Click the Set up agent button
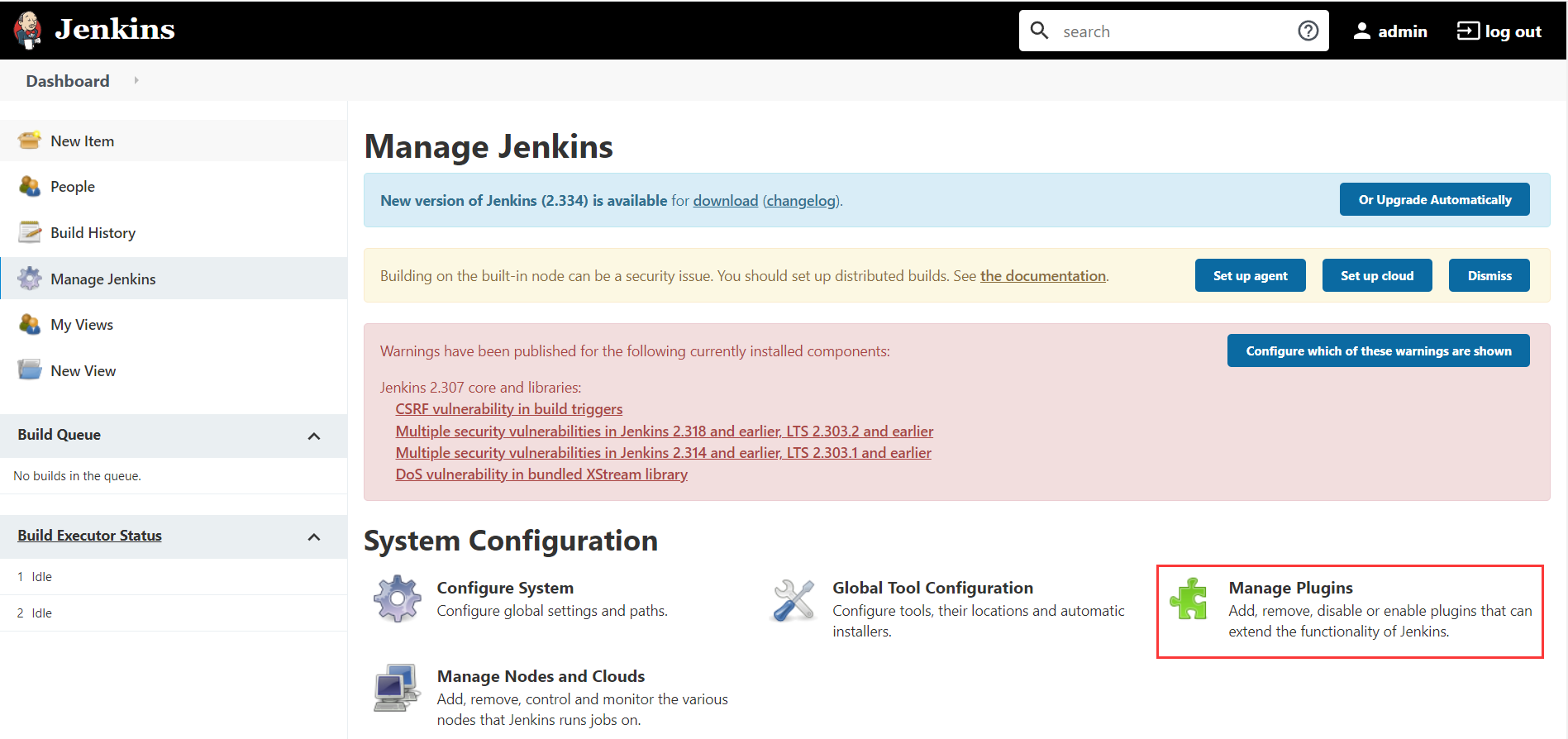Image resolution: width=1568 pixels, height=739 pixels. pos(1250,275)
